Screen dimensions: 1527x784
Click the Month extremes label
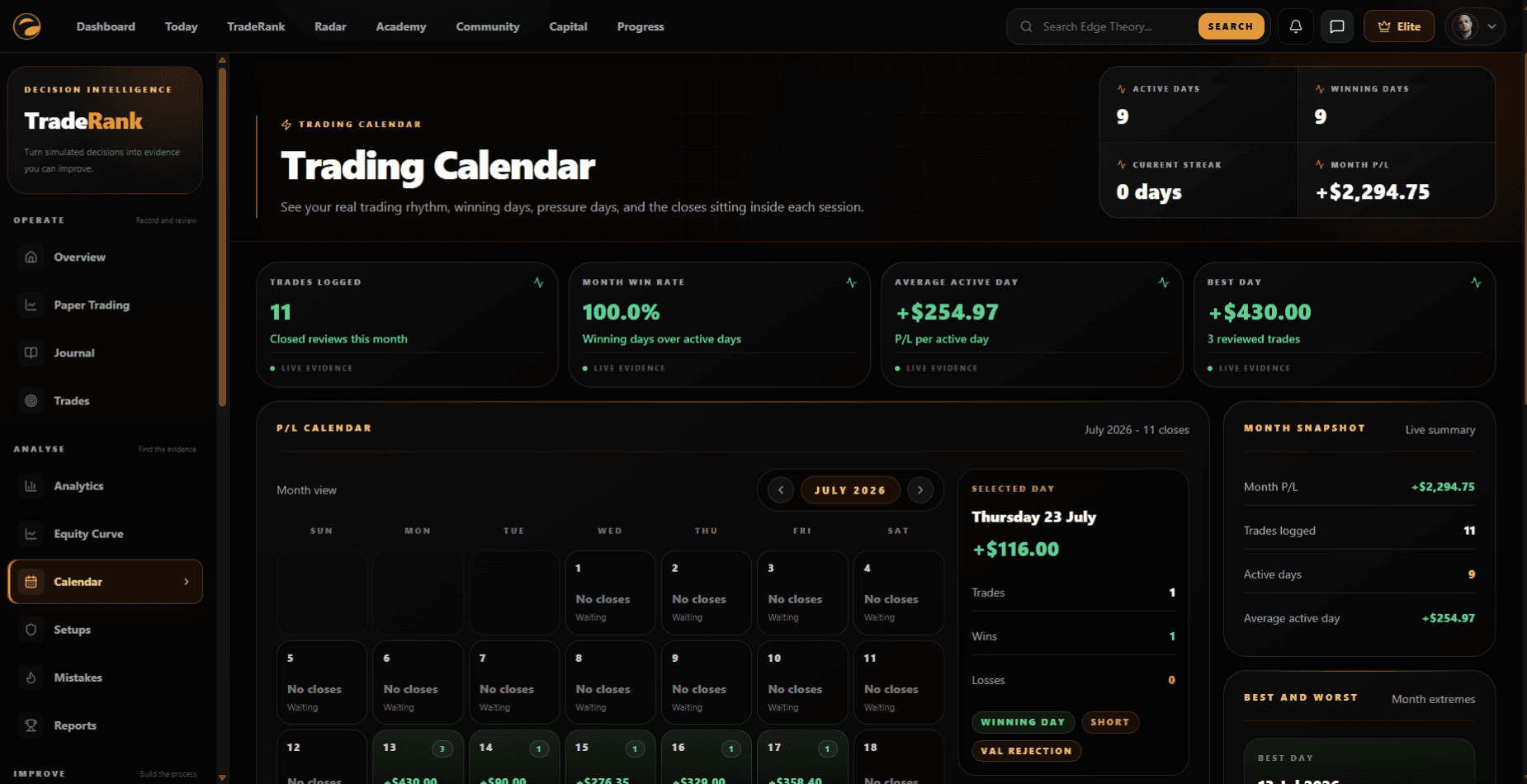(1433, 699)
